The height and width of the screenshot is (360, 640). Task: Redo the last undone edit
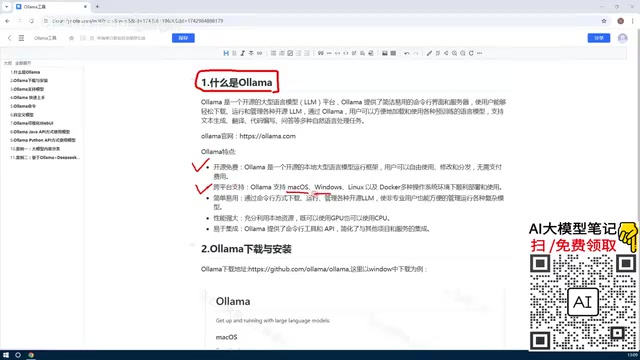(416, 53)
